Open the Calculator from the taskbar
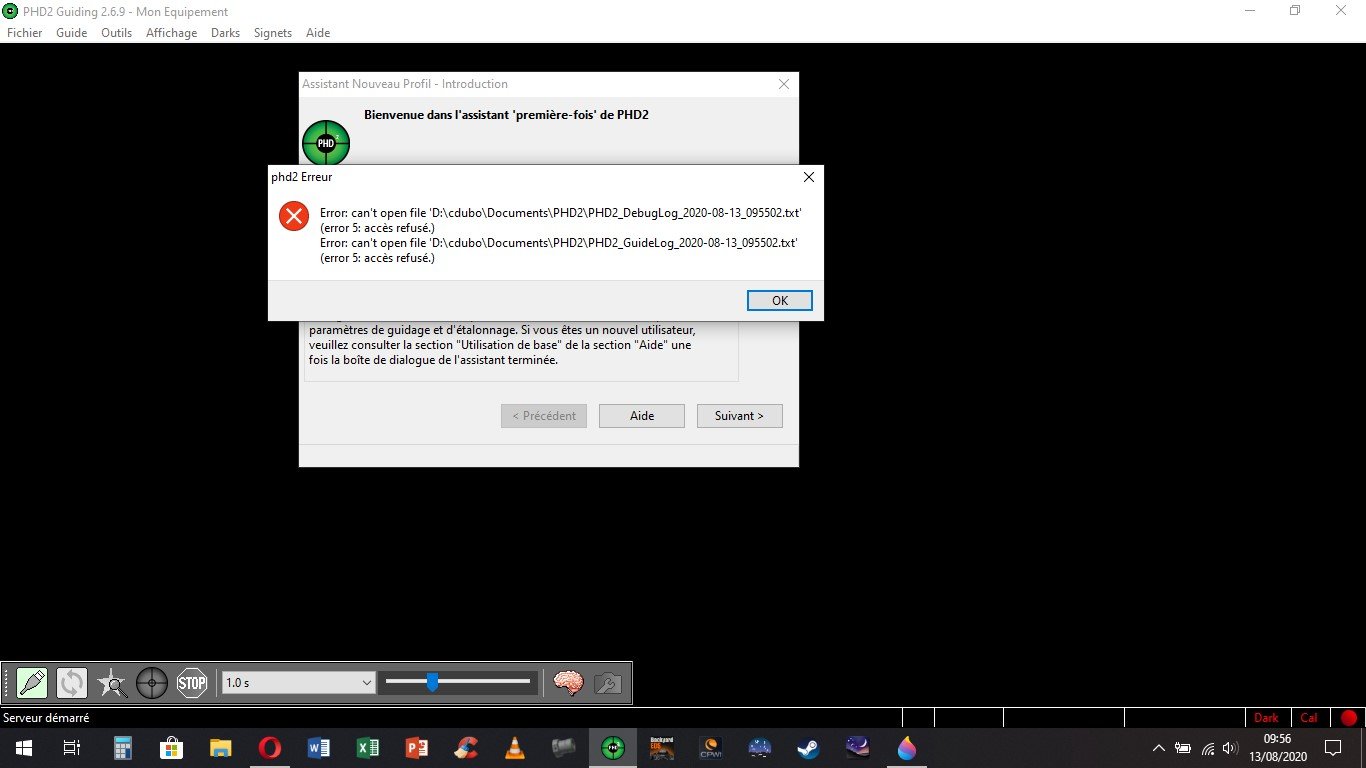The width and height of the screenshot is (1366, 768). [123, 748]
